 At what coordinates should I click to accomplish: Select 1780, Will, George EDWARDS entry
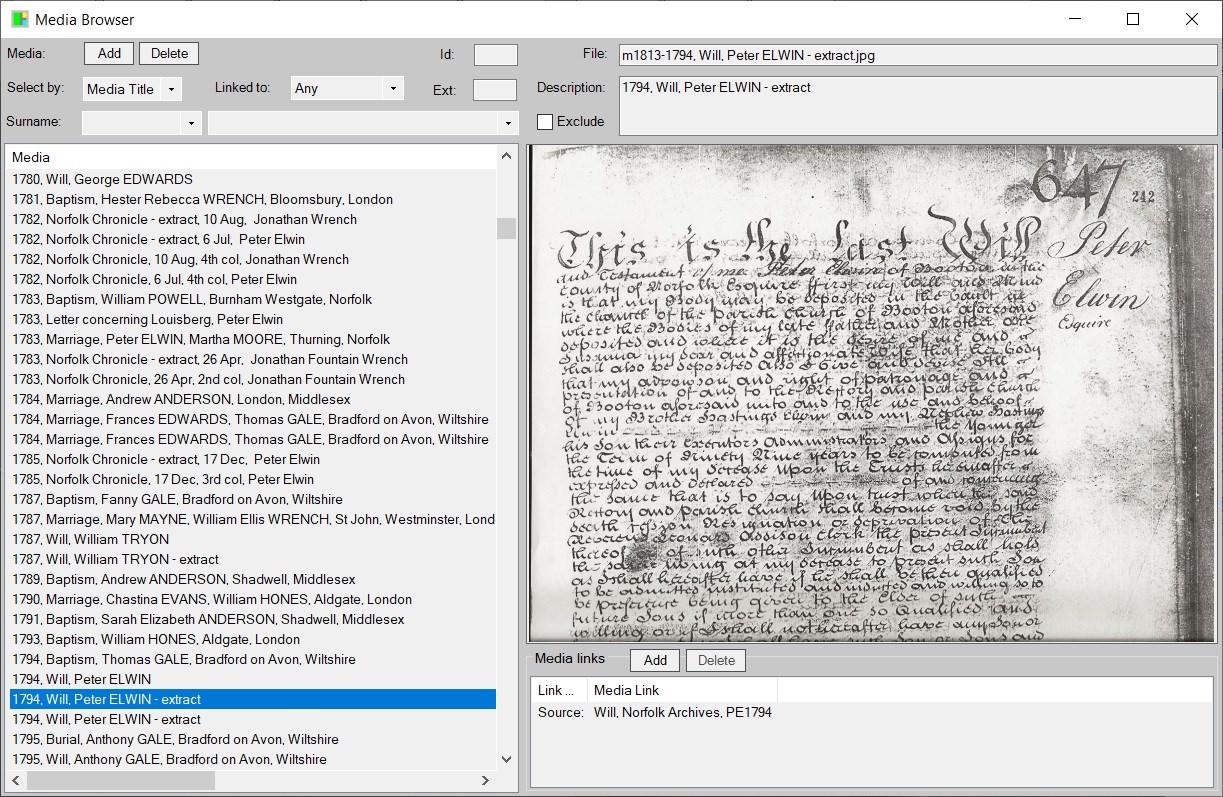[x=102, y=180]
